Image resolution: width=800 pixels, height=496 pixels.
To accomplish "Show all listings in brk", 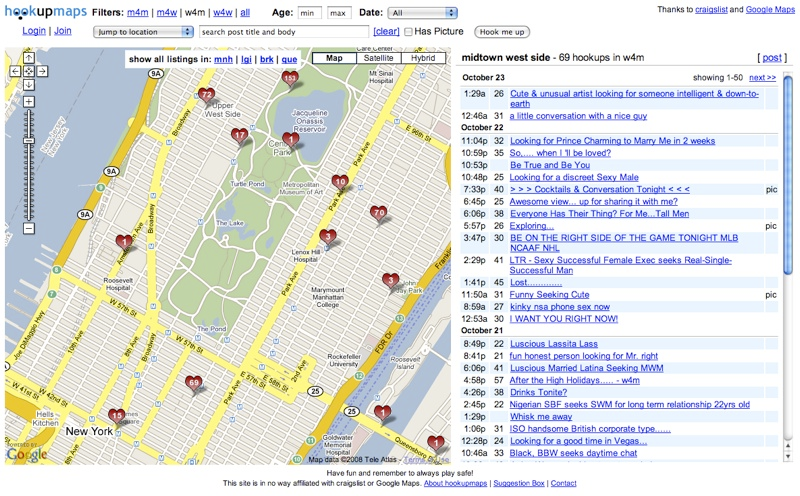I will tap(267, 59).
